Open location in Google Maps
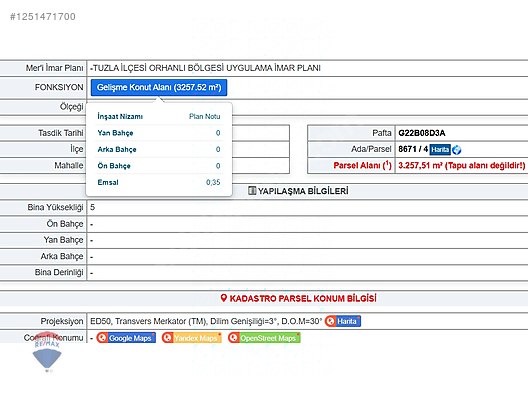 [126, 338]
